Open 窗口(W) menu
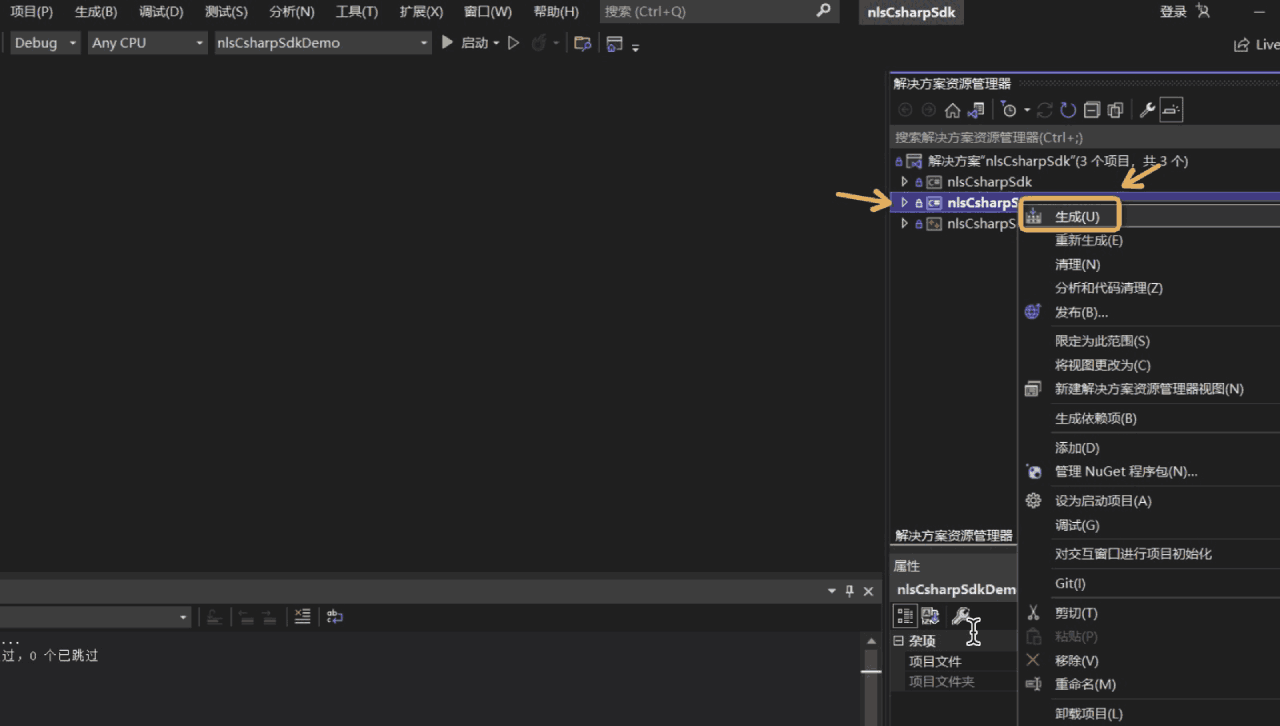 point(488,11)
